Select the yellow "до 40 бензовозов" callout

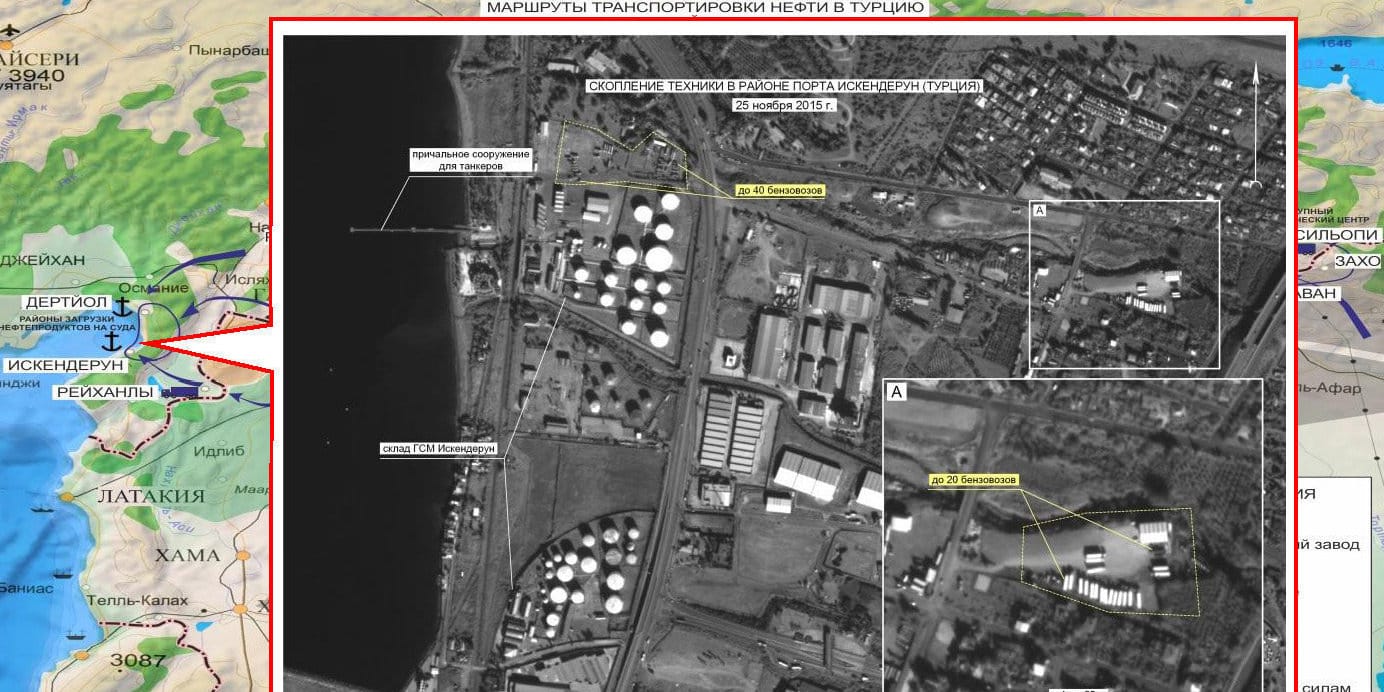pyautogui.click(x=779, y=189)
